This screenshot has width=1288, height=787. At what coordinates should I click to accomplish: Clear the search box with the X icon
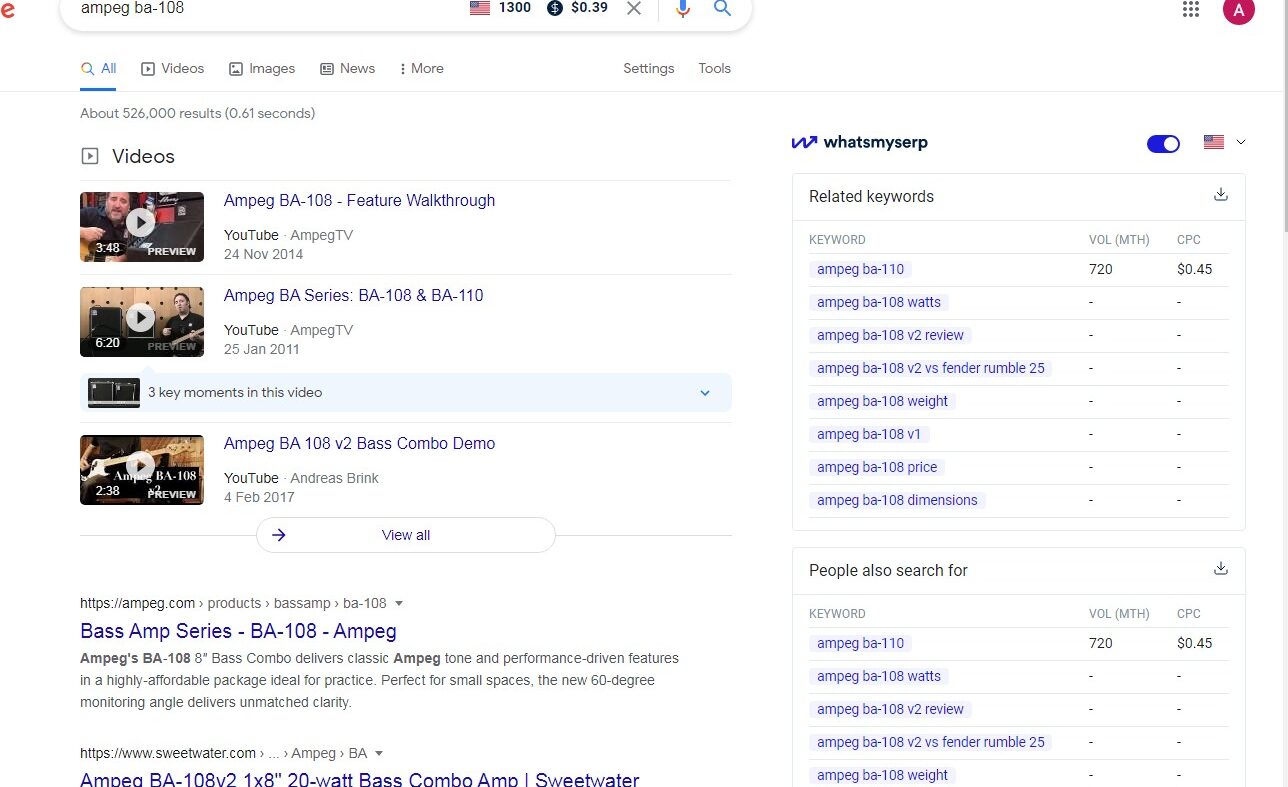point(634,8)
